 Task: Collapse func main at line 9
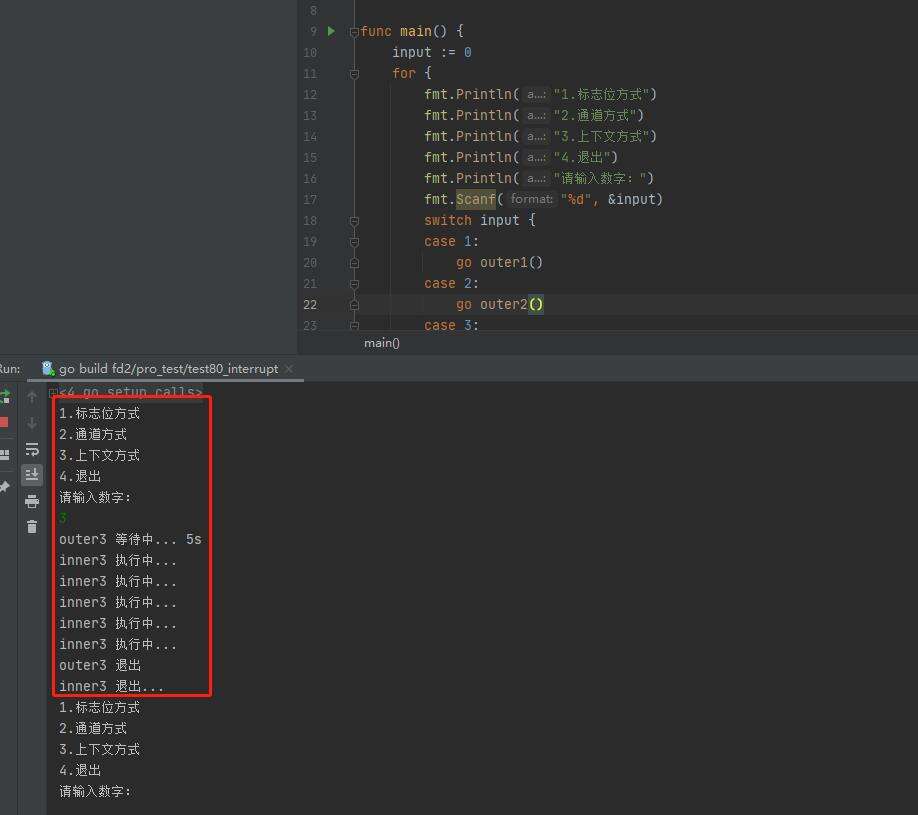point(354,32)
